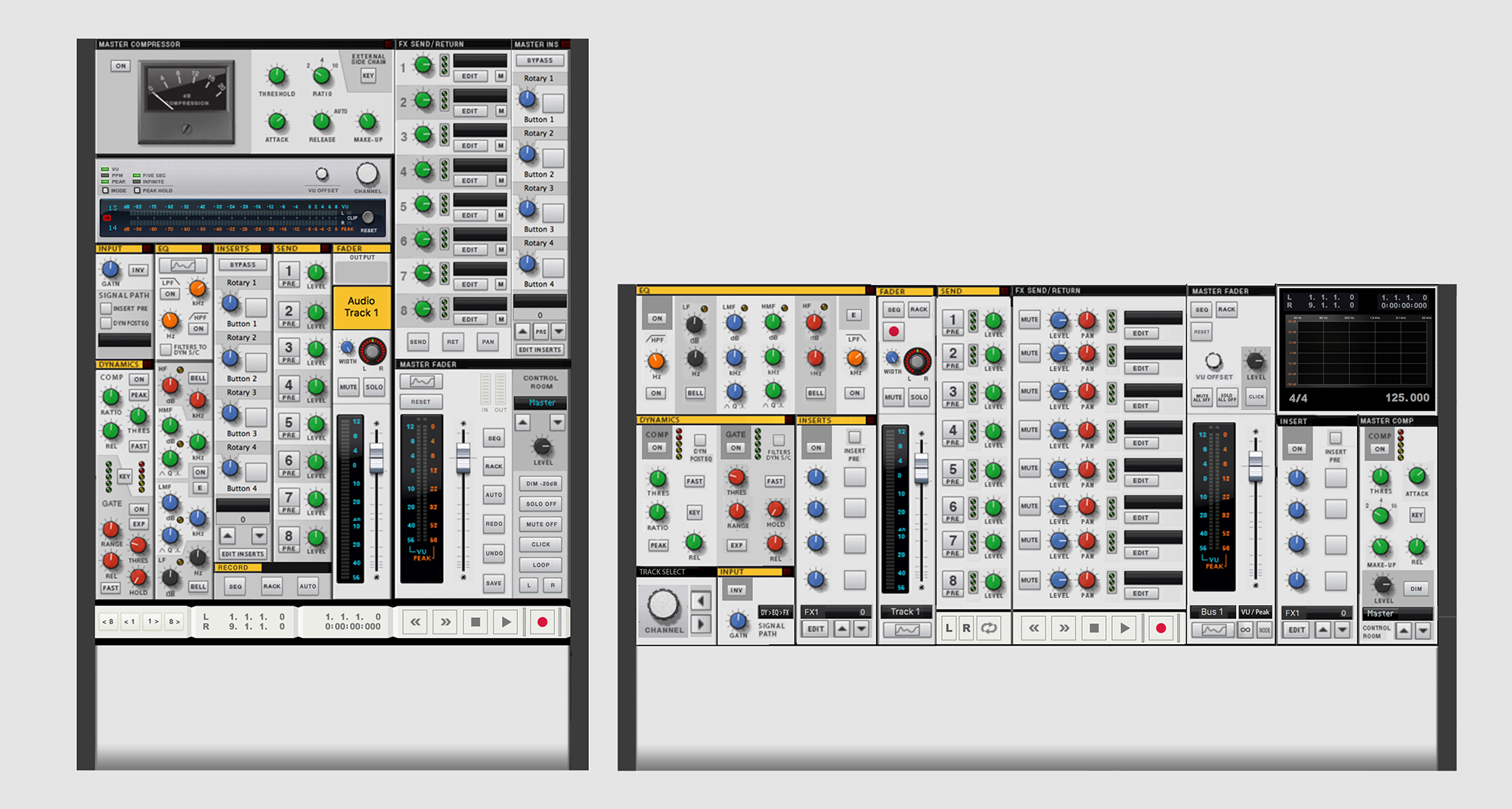Viewport: 1512px width, 809px height.
Task: Open the DY>EQ>FX signal path selector
Action: pyautogui.click(x=775, y=612)
